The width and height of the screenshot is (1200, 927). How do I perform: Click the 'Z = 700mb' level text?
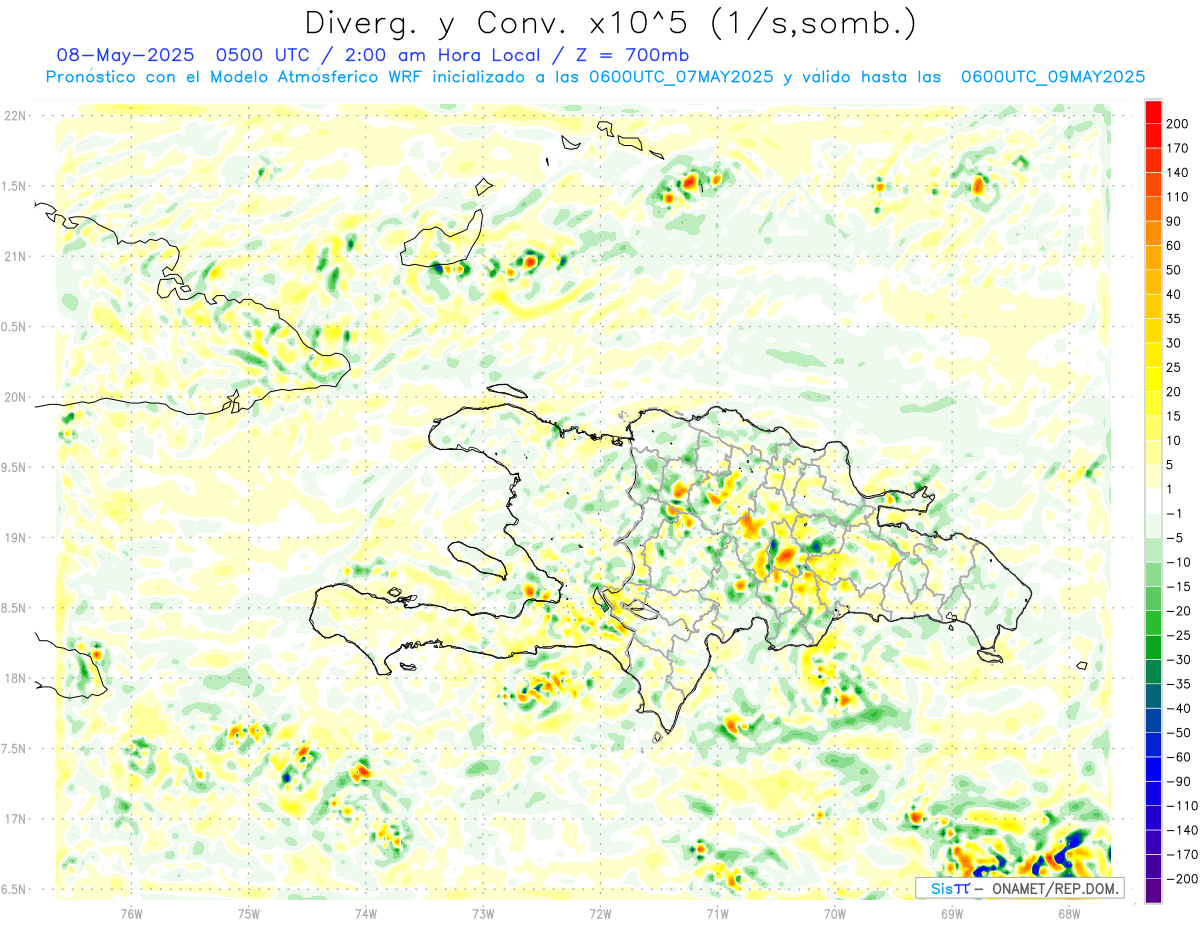click(631, 55)
